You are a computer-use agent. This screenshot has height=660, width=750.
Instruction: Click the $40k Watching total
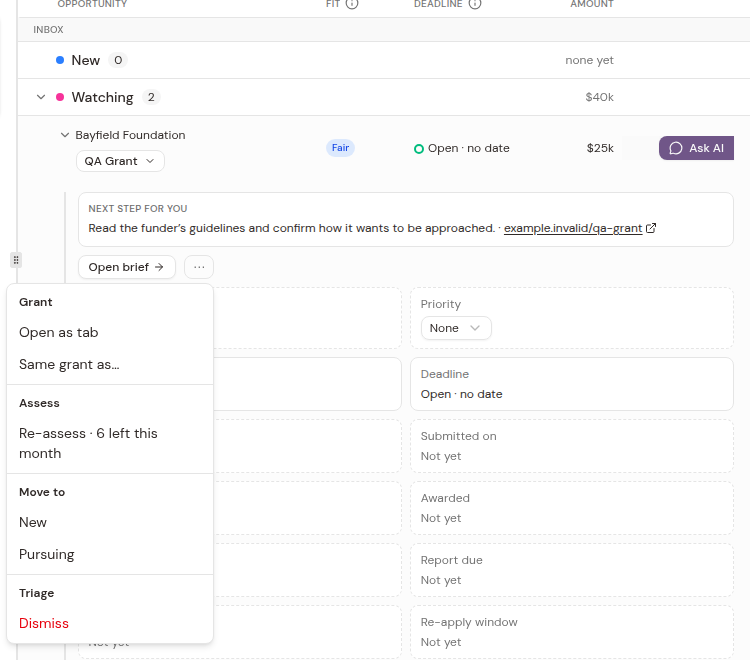coord(599,97)
